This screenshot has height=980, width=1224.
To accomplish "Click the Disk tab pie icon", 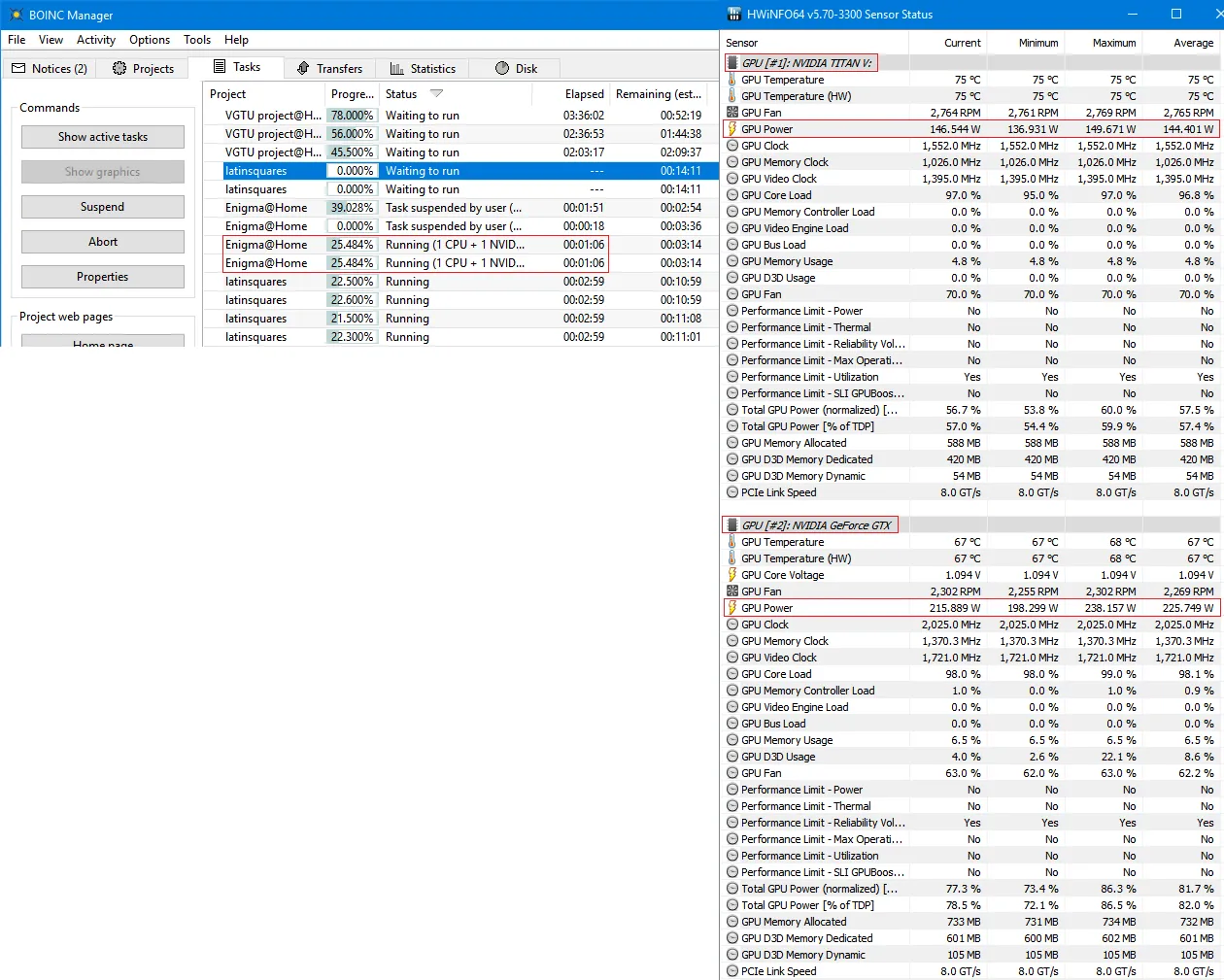I will point(502,68).
